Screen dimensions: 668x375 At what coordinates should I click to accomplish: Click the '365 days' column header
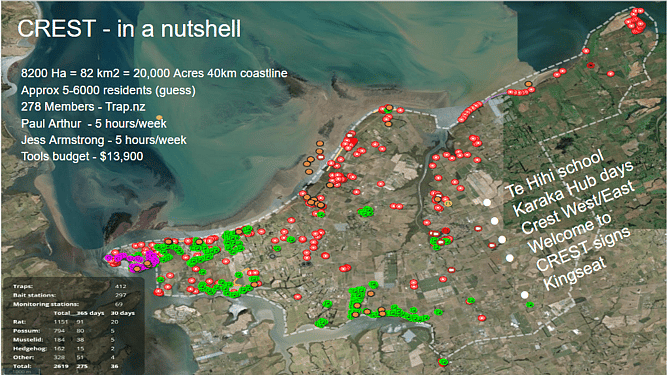point(90,313)
